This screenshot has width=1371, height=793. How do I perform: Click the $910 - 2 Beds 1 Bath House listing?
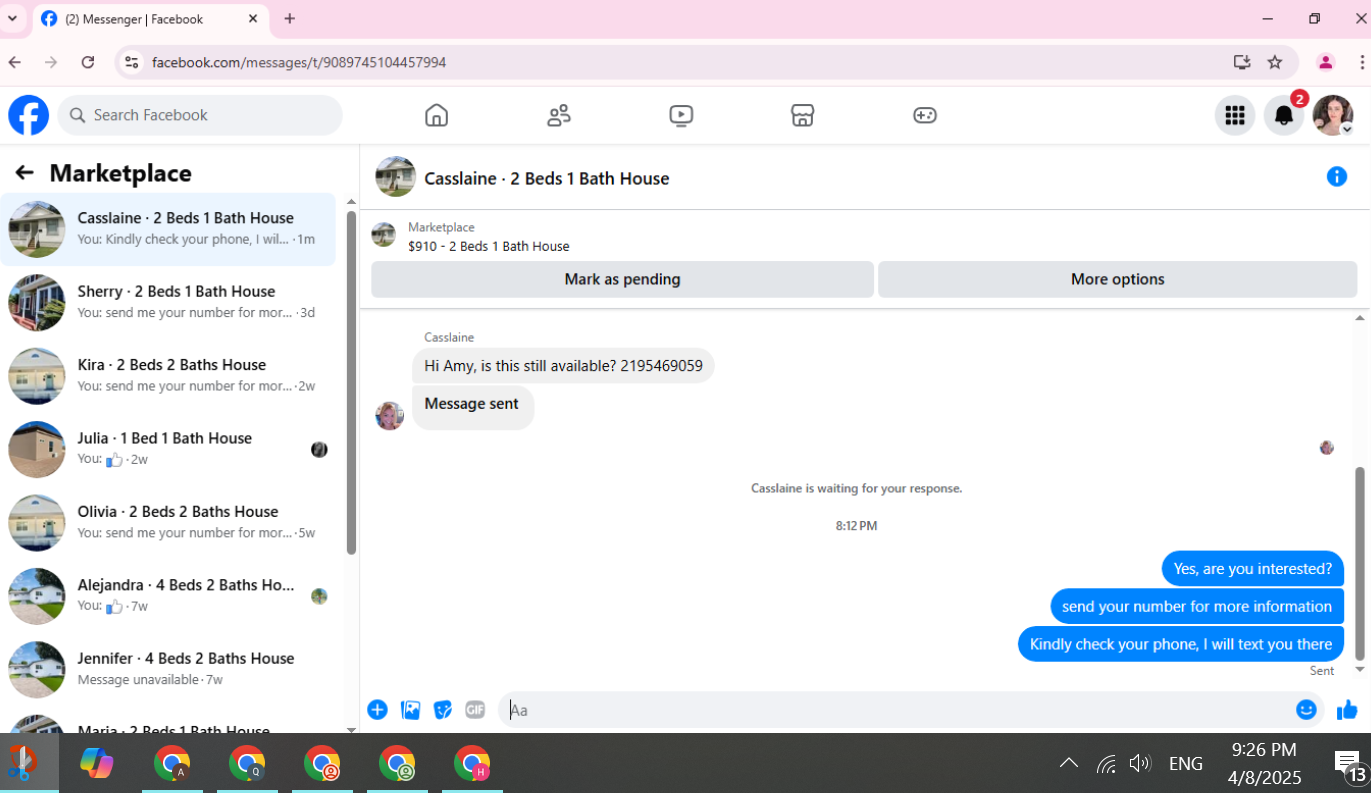(x=488, y=246)
